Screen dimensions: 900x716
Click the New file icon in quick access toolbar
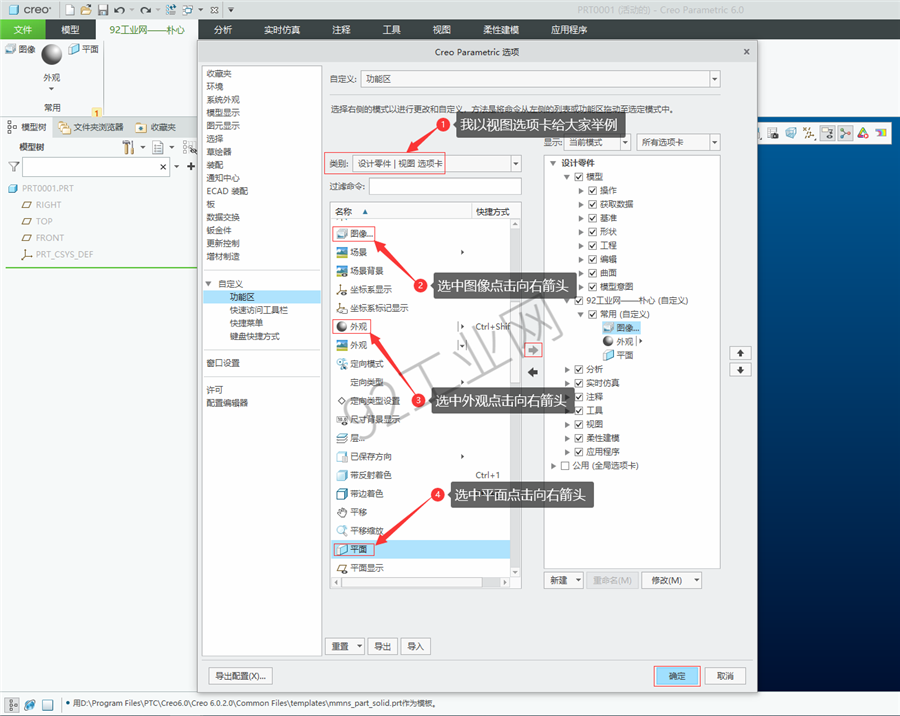coord(69,10)
